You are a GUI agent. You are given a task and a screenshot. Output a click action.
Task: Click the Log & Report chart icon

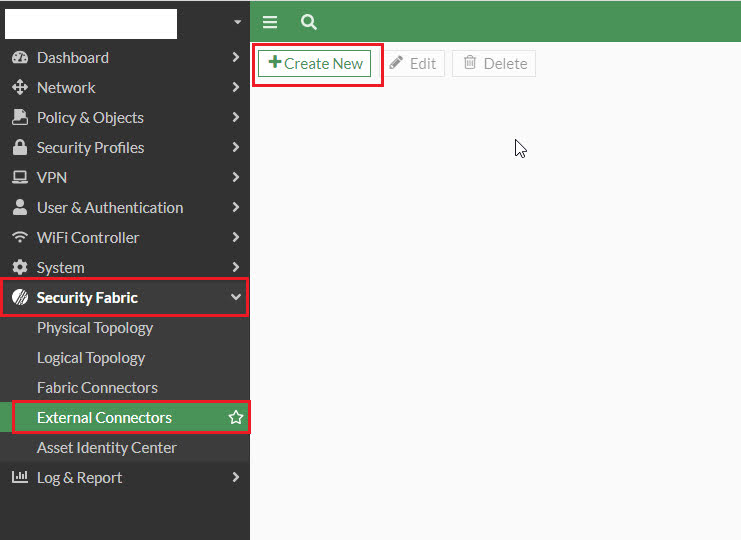tap(20, 477)
